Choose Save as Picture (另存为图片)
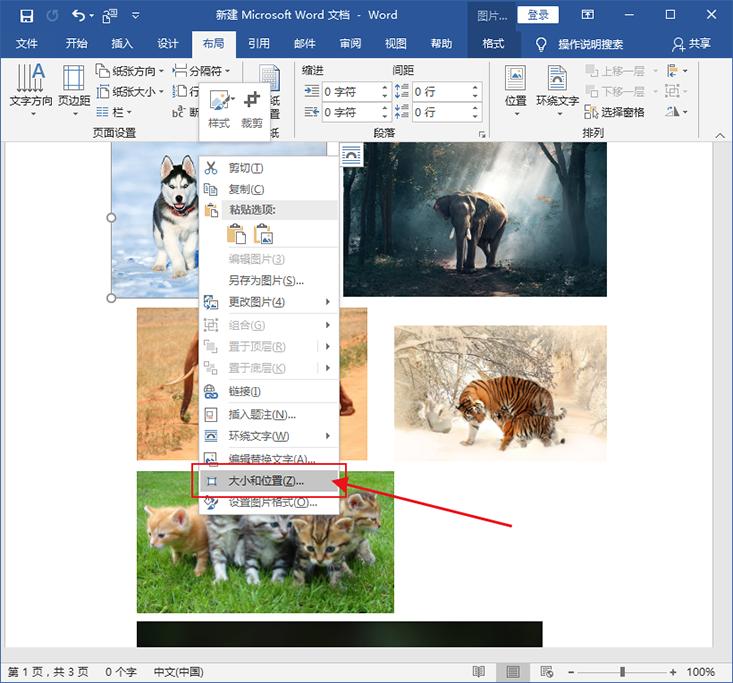This screenshot has height=683, width=733. (x=268, y=280)
